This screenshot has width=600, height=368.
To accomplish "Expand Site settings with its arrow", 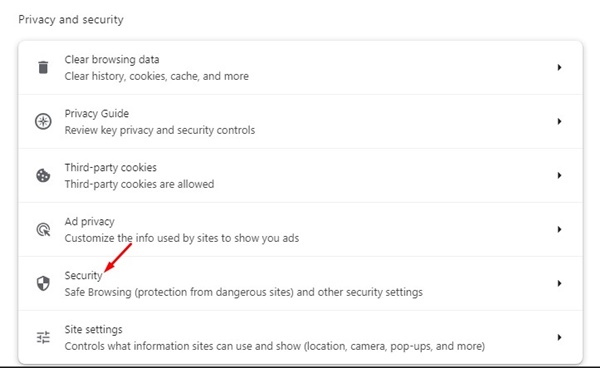I will pyautogui.click(x=559, y=337).
